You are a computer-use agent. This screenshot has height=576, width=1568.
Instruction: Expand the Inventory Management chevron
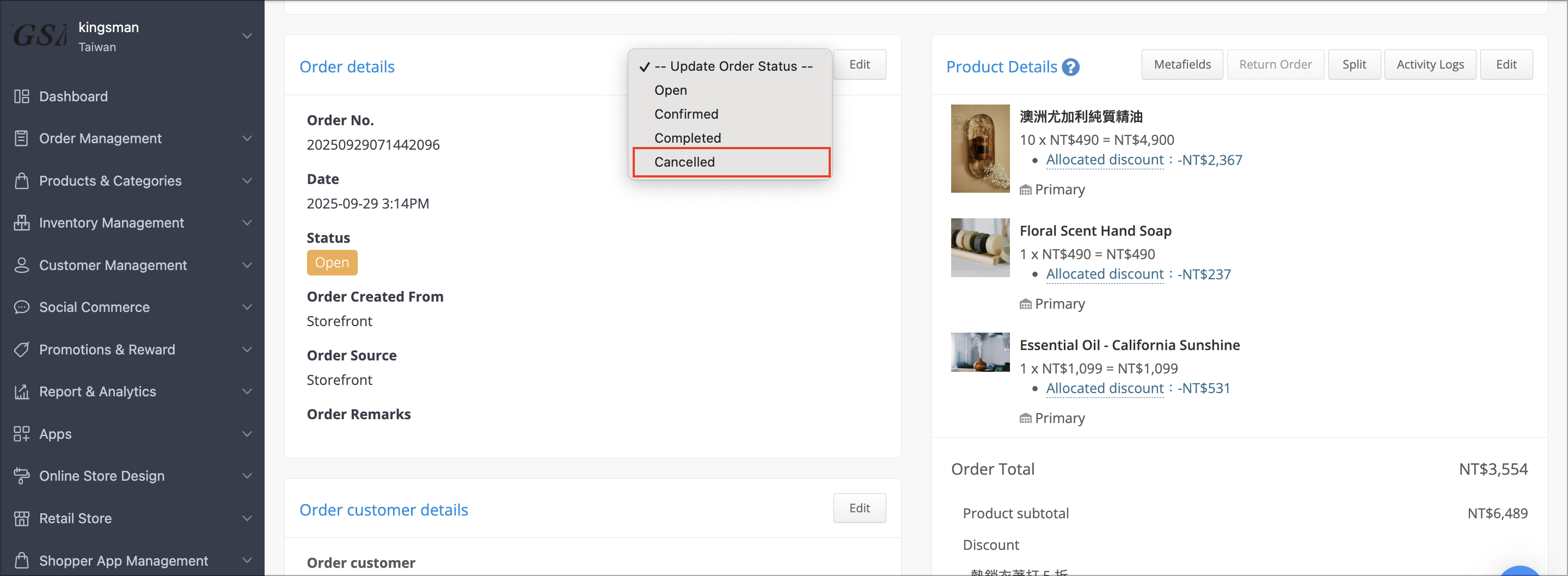click(247, 223)
